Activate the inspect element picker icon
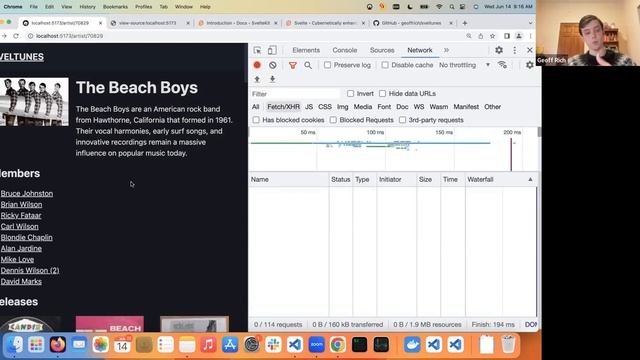Screen dimensions: 640x360 257,50
